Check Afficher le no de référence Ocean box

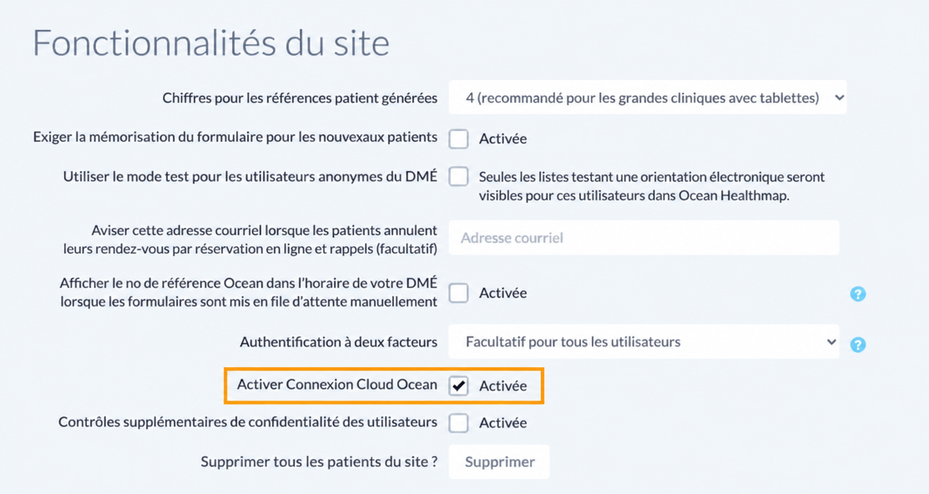click(459, 293)
